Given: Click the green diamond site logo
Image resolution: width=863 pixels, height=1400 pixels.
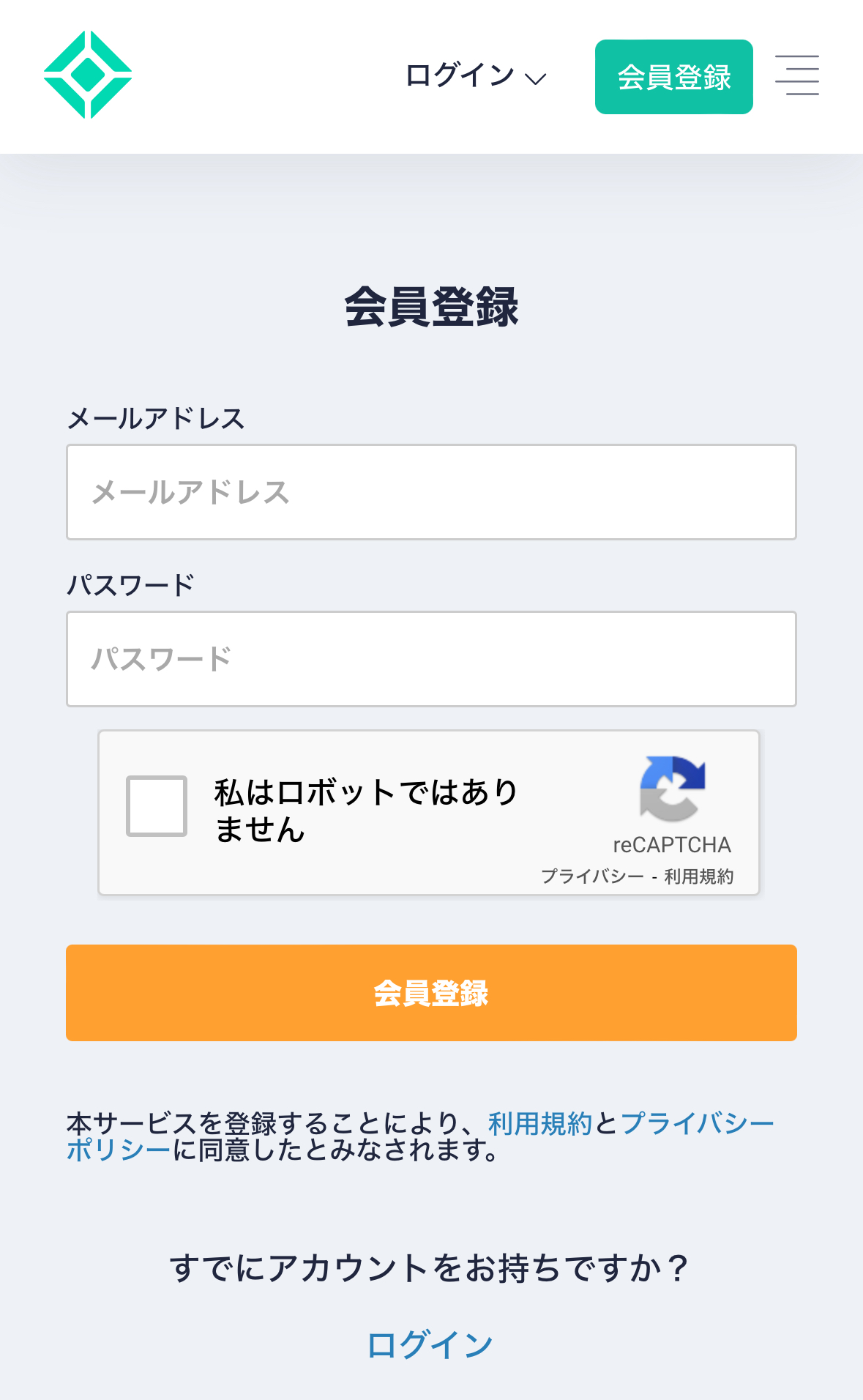Looking at the screenshot, I should (x=88, y=75).
